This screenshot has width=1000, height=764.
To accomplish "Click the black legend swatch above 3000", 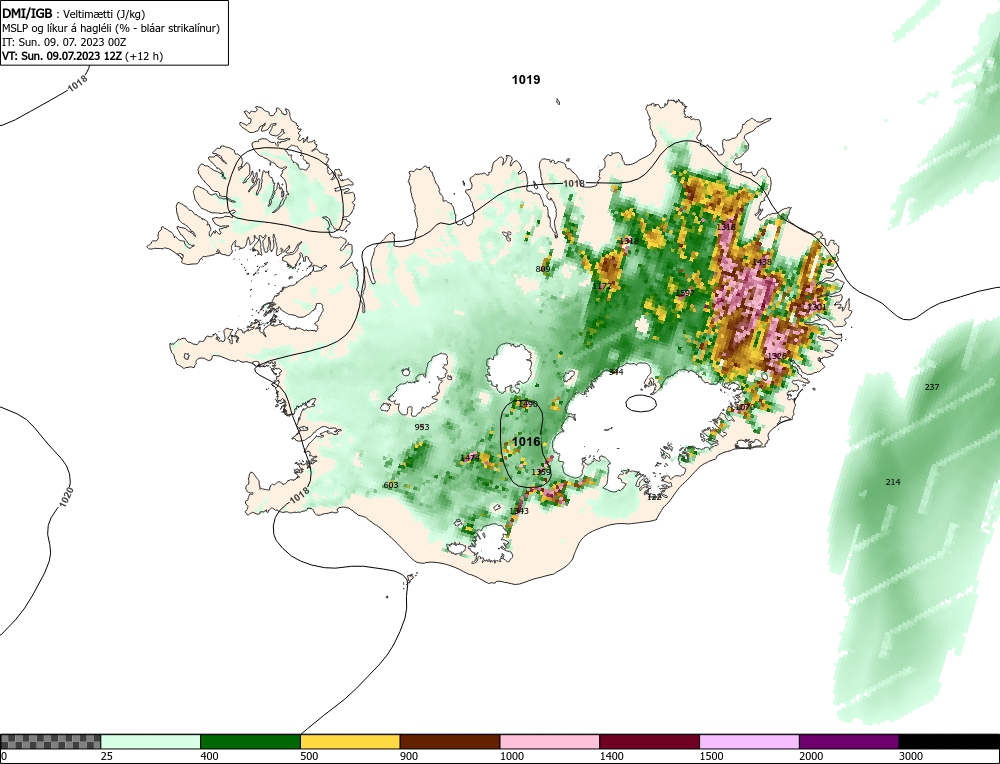I will [949, 741].
